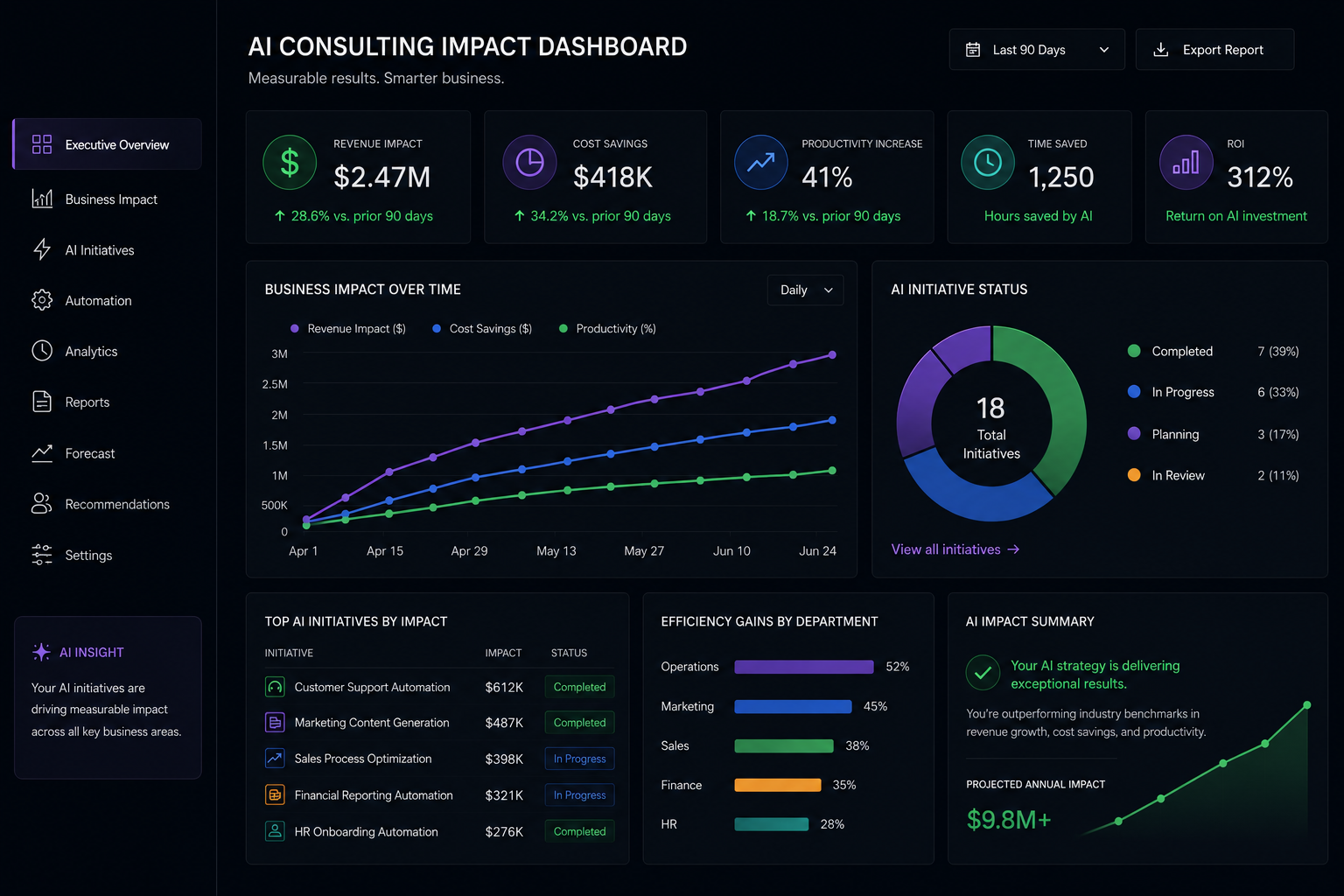Screen dimensions: 1344x896
Task: Toggle In Progress legend entry
Action: pyautogui.click(x=1214, y=392)
